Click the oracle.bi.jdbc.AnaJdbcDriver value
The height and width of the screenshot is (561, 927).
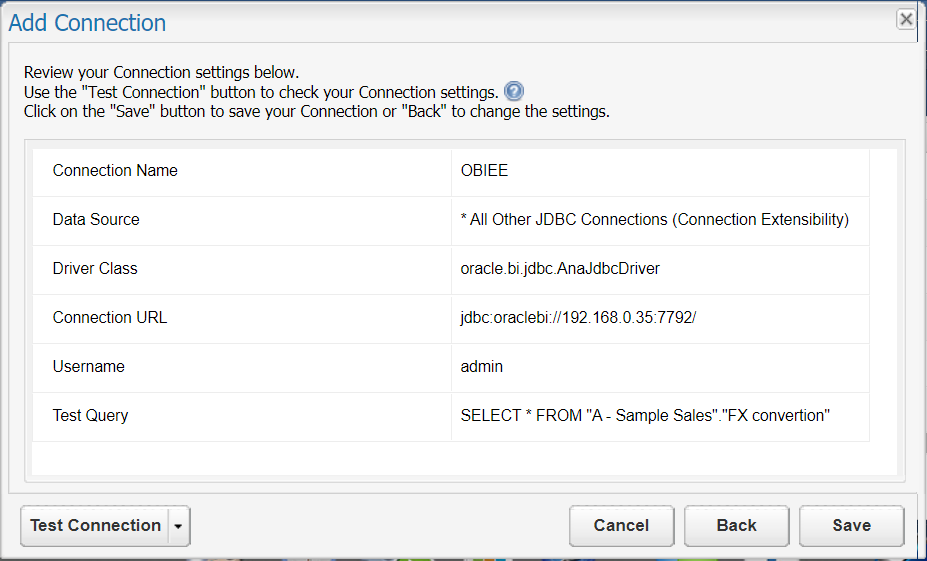point(560,269)
